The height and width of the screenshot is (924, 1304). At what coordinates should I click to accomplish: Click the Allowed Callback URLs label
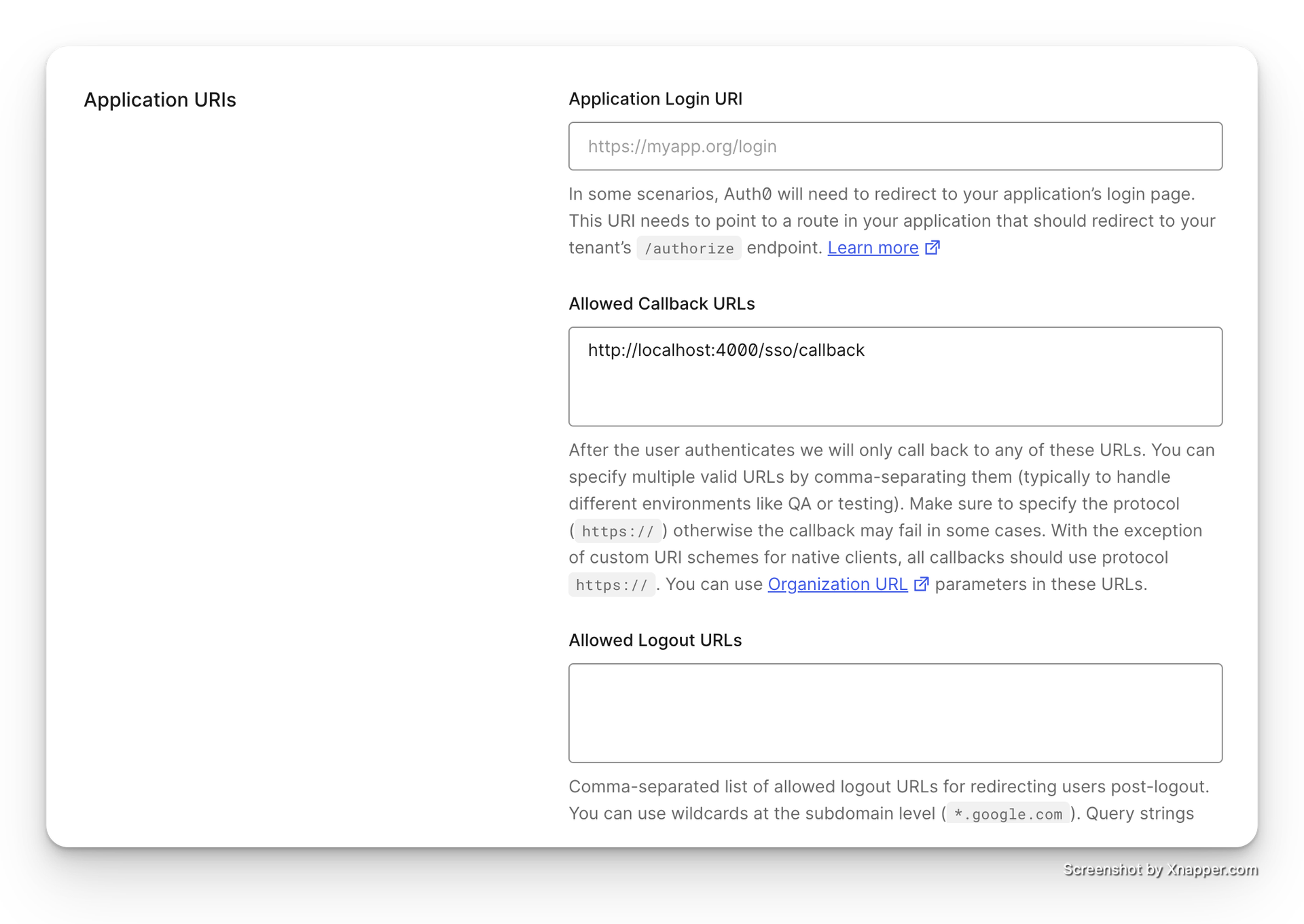(662, 303)
